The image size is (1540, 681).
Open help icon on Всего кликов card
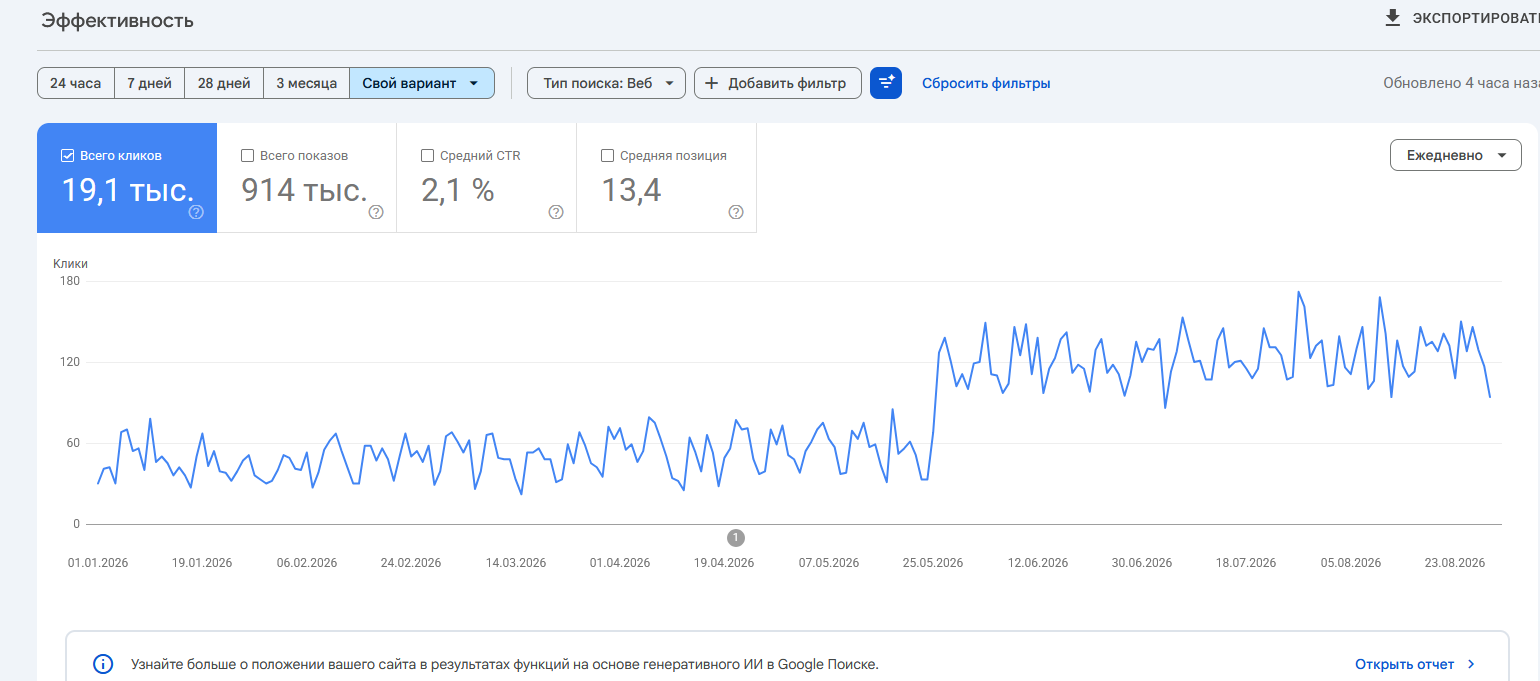(196, 212)
